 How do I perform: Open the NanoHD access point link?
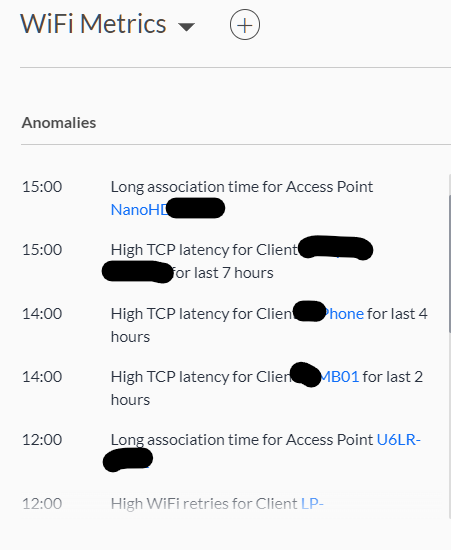tap(140, 210)
